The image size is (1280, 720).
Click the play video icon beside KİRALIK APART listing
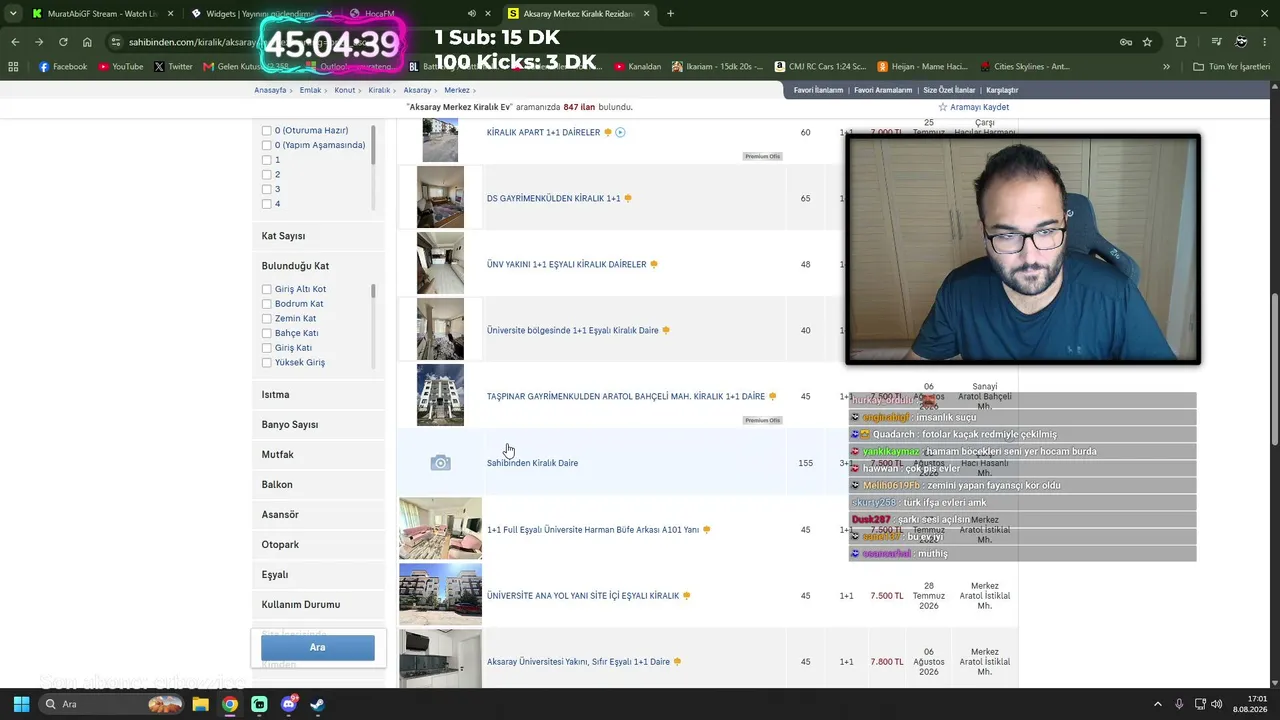point(620,132)
